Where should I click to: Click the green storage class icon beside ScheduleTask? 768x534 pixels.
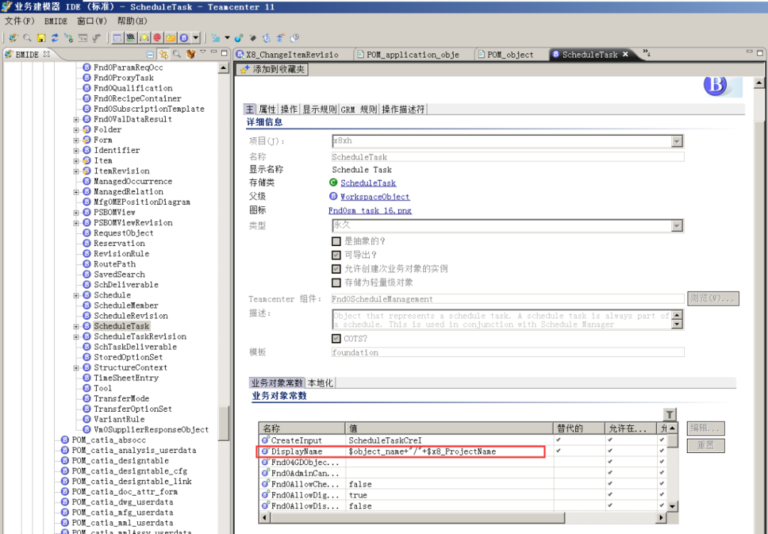pyautogui.click(x=333, y=182)
